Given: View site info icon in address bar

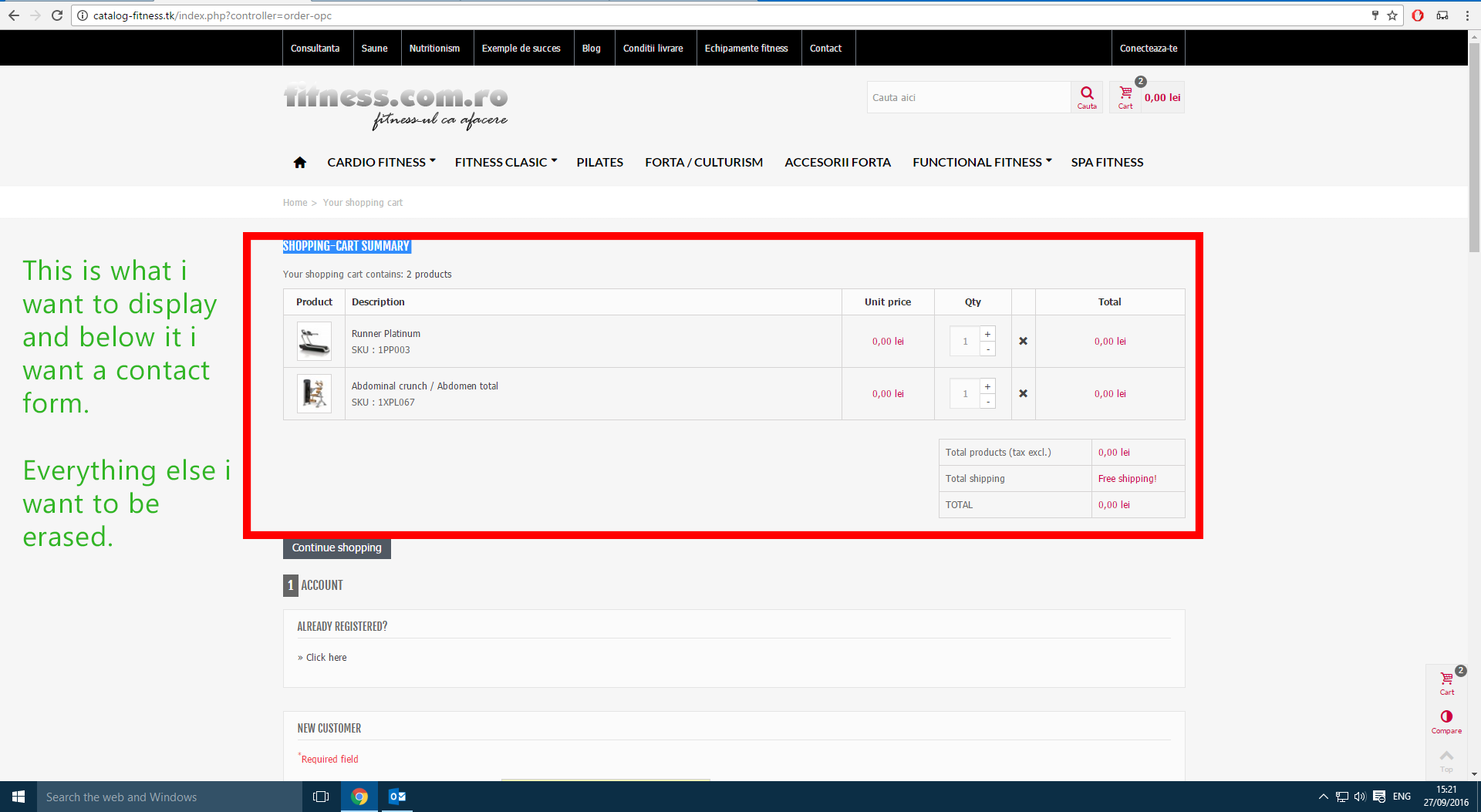Looking at the screenshot, I should point(83,15).
